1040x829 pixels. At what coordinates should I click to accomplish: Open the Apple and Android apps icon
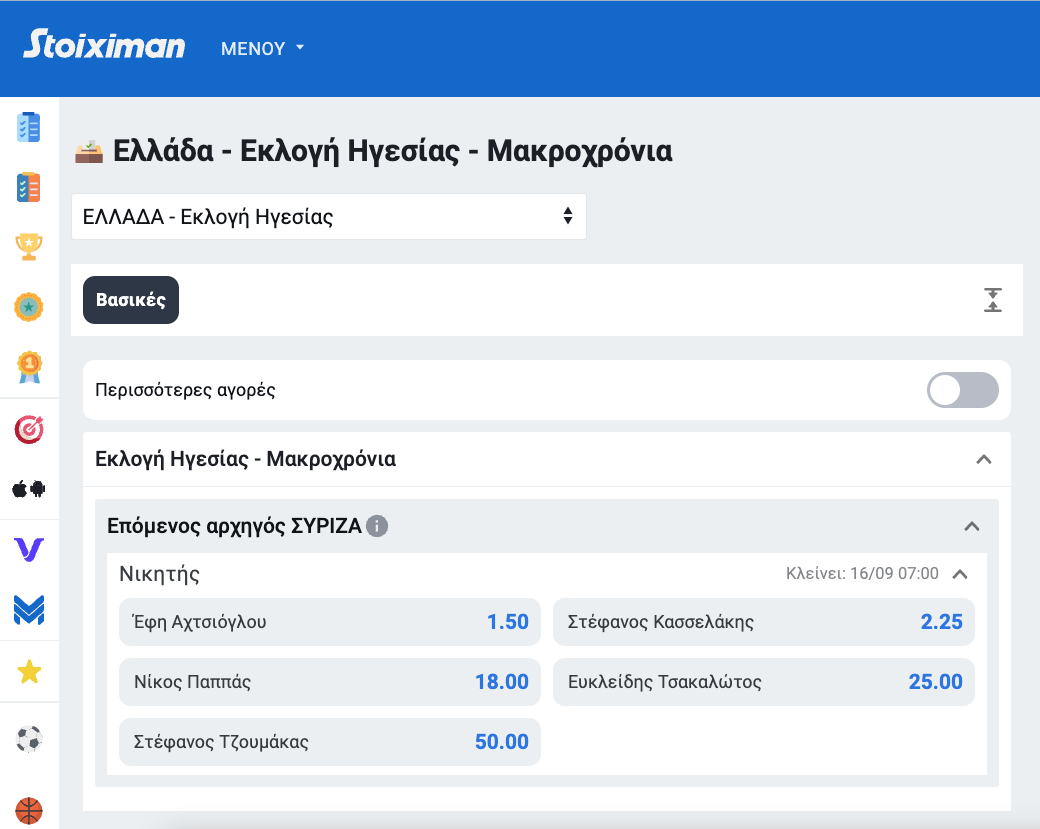pos(29,489)
